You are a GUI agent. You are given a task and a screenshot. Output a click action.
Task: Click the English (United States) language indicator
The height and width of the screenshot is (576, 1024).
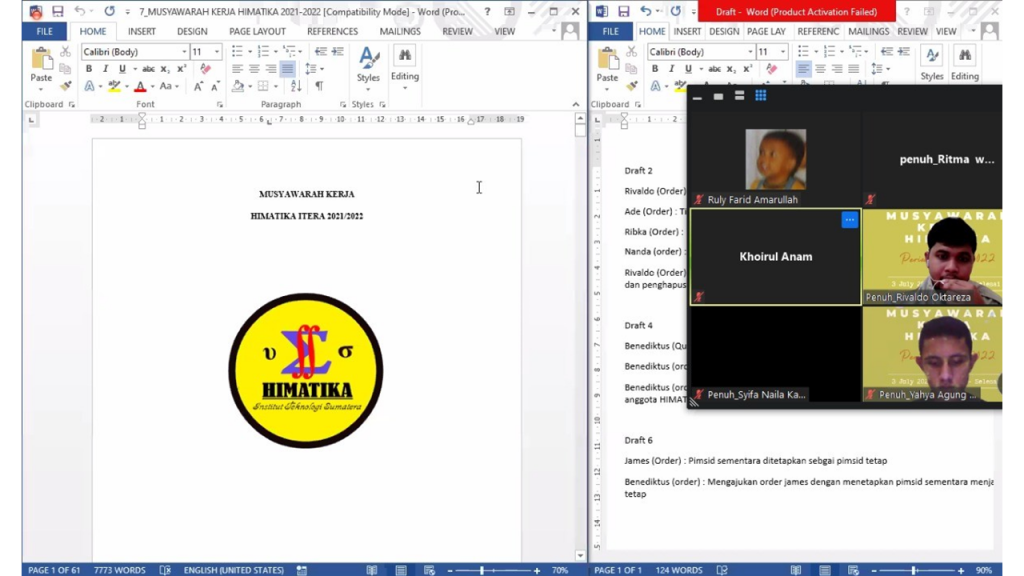coord(233,570)
